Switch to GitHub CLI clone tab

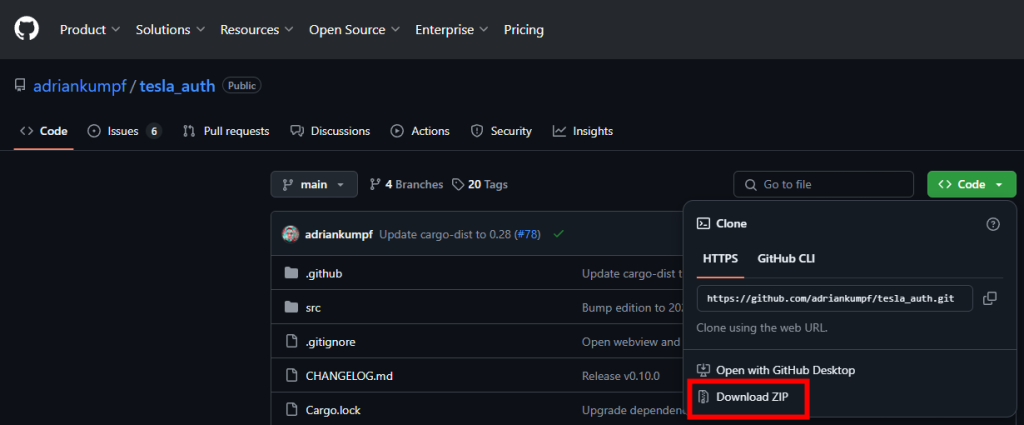(786, 259)
